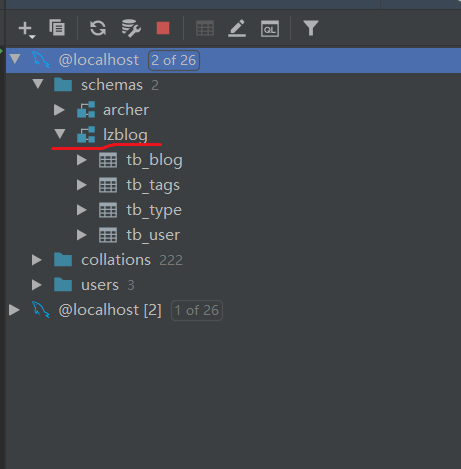
Task: Select the tb_blog table
Action: tap(154, 160)
